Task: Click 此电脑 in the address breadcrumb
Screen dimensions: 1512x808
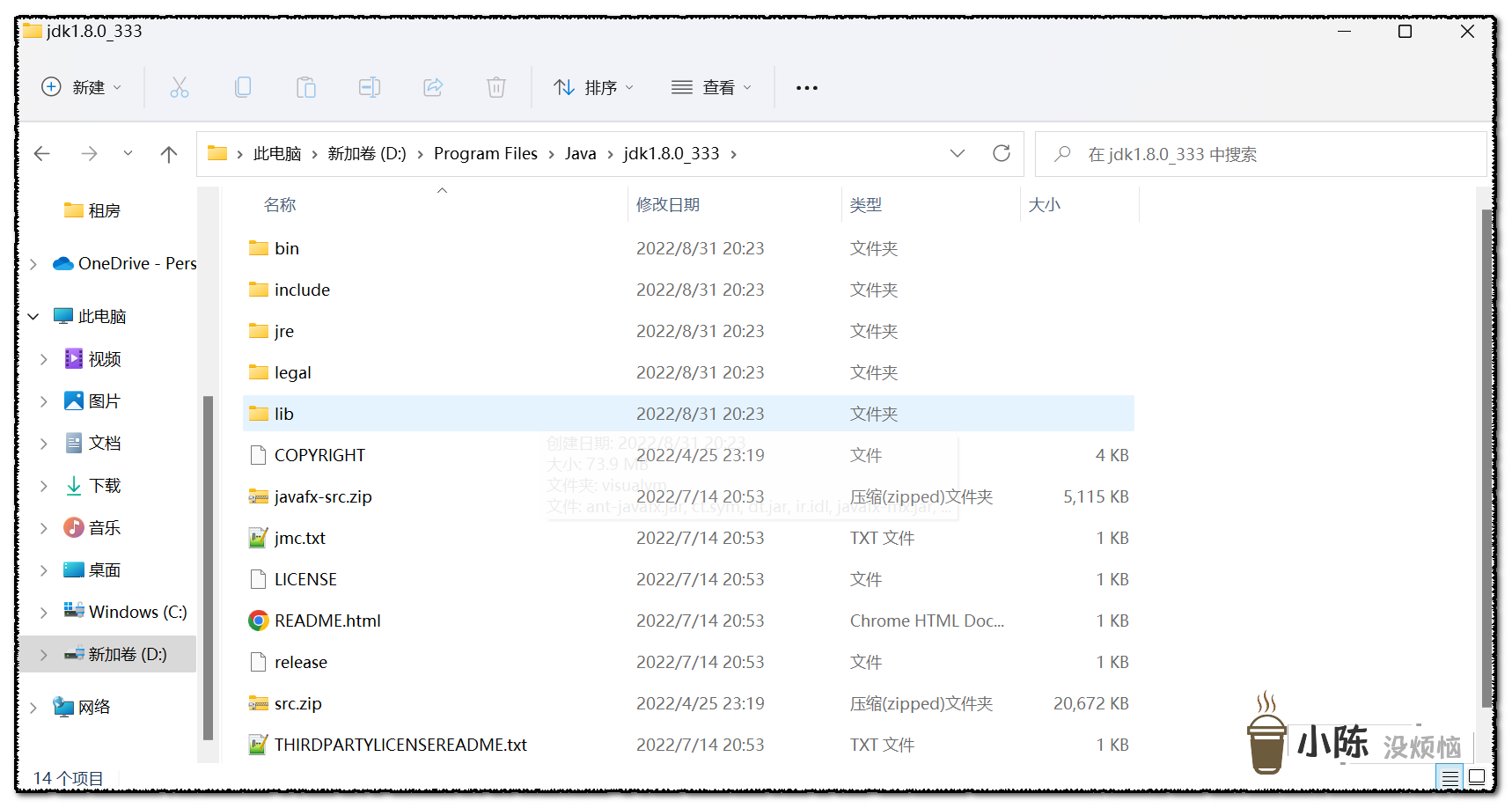Action: [277, 154]
